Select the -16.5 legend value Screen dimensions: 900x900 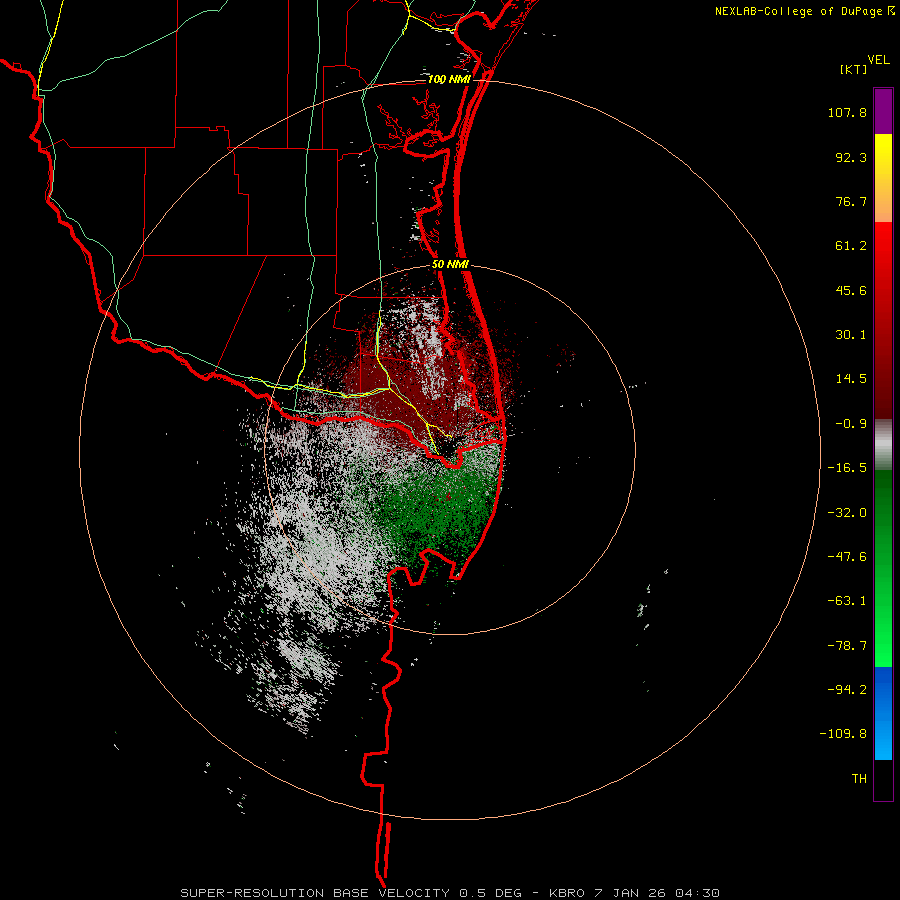tap(847, 468)
